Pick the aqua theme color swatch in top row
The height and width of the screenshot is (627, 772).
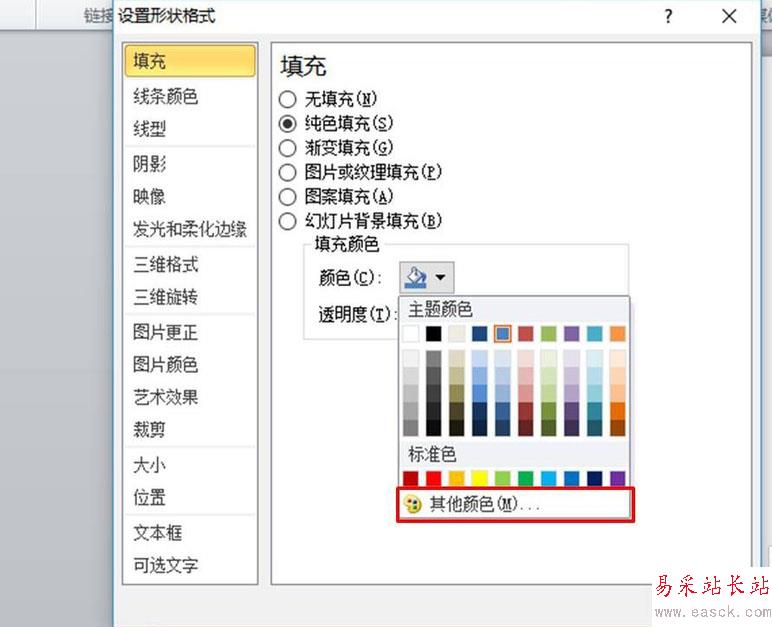[x=595, y=333]
